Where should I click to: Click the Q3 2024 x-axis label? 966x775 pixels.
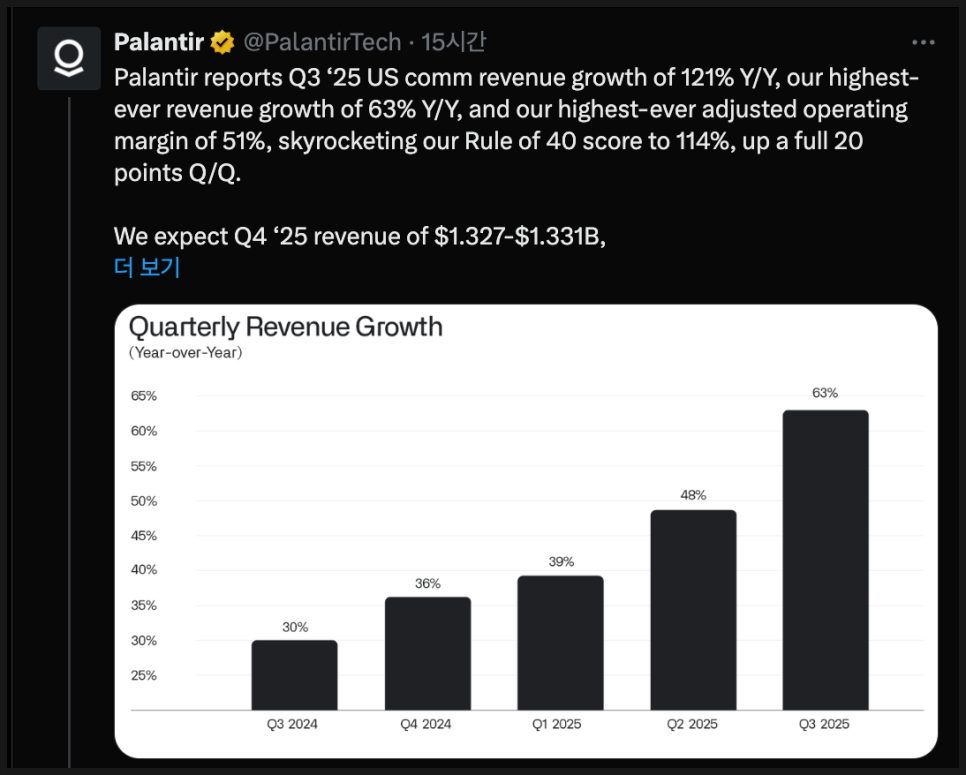(292, 724)
